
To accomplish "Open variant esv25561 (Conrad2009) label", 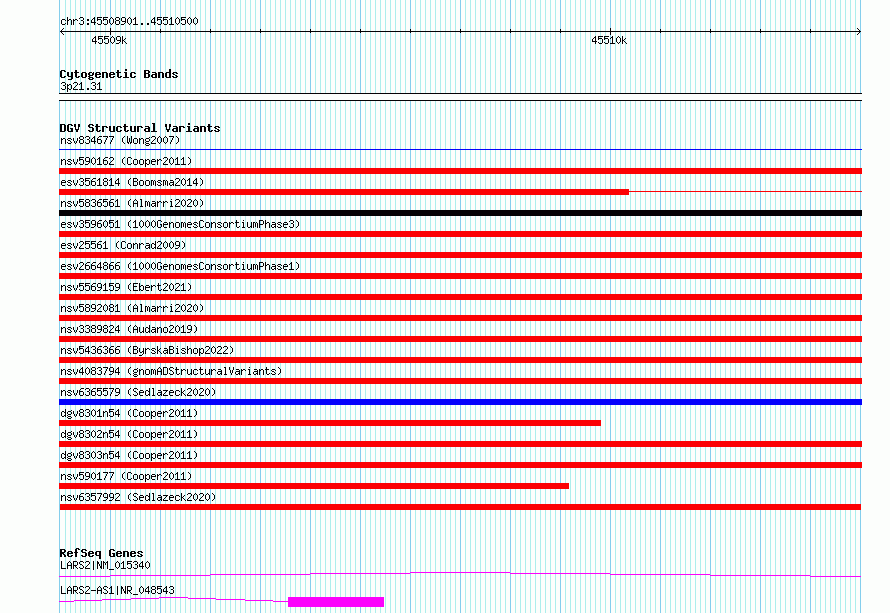I will point(123,245).
